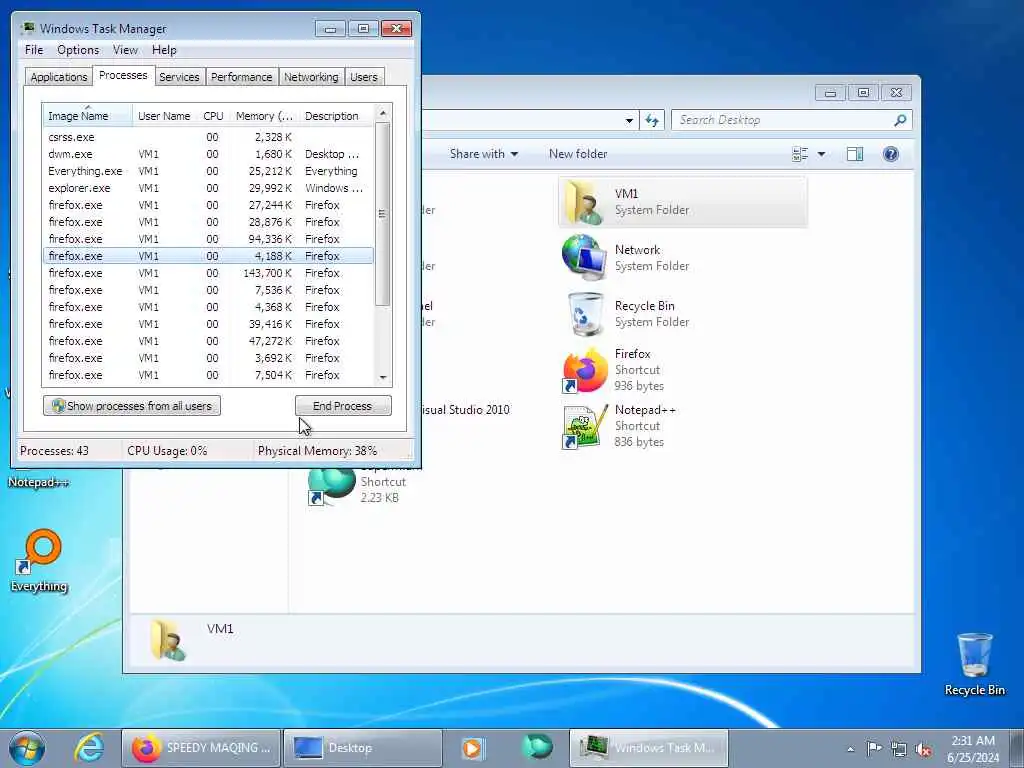The width and height of the screenshot is (1024, 768).
Task: Click the search magnifier in Search Desktop box
Action: [900, 120]
